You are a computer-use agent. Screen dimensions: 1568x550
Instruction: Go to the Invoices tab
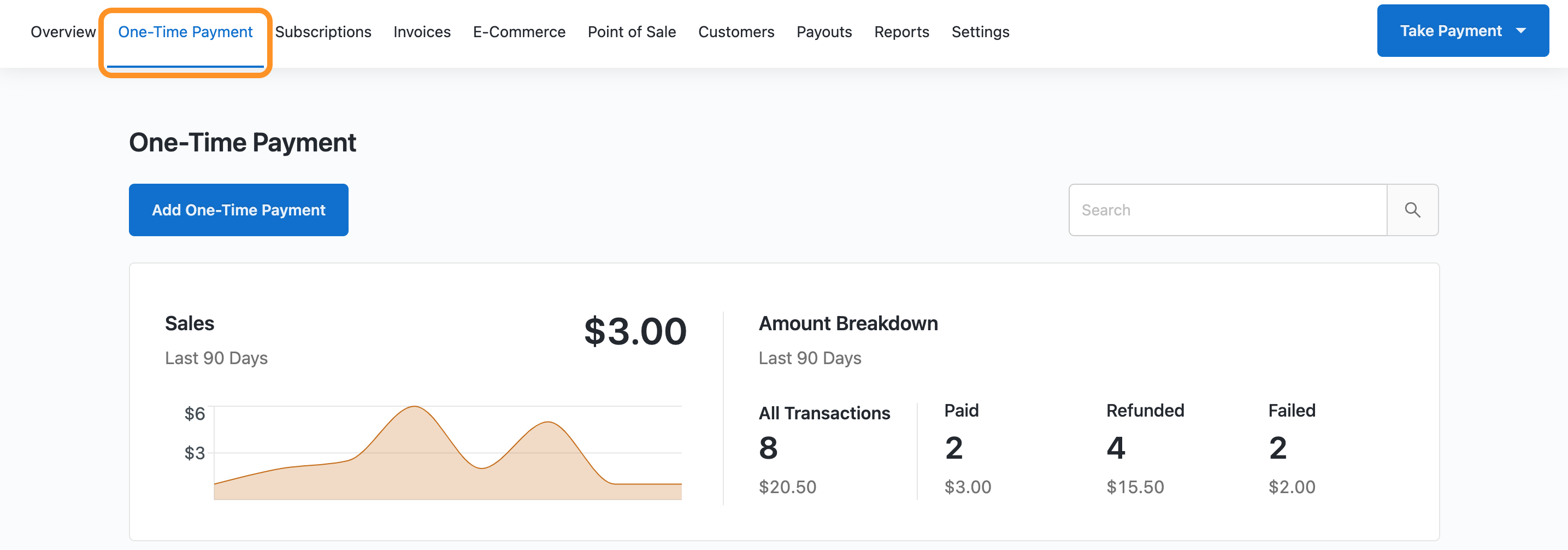coord(422,32)
